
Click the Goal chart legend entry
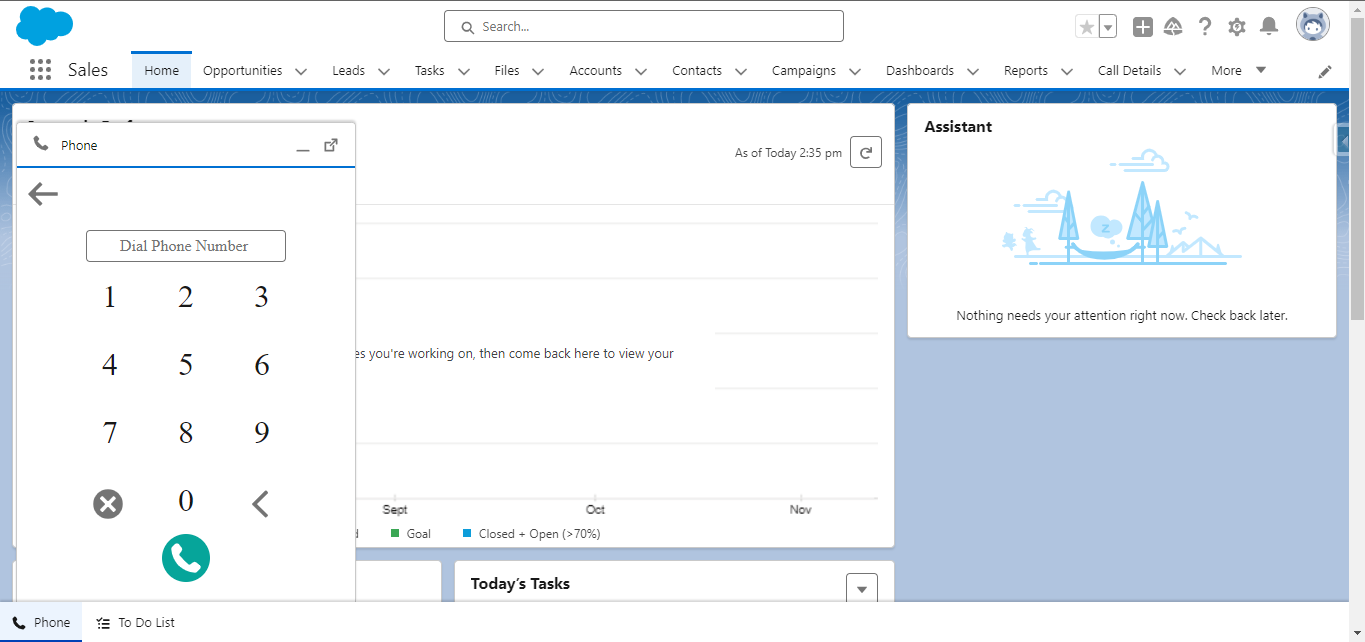click(411, 534)
